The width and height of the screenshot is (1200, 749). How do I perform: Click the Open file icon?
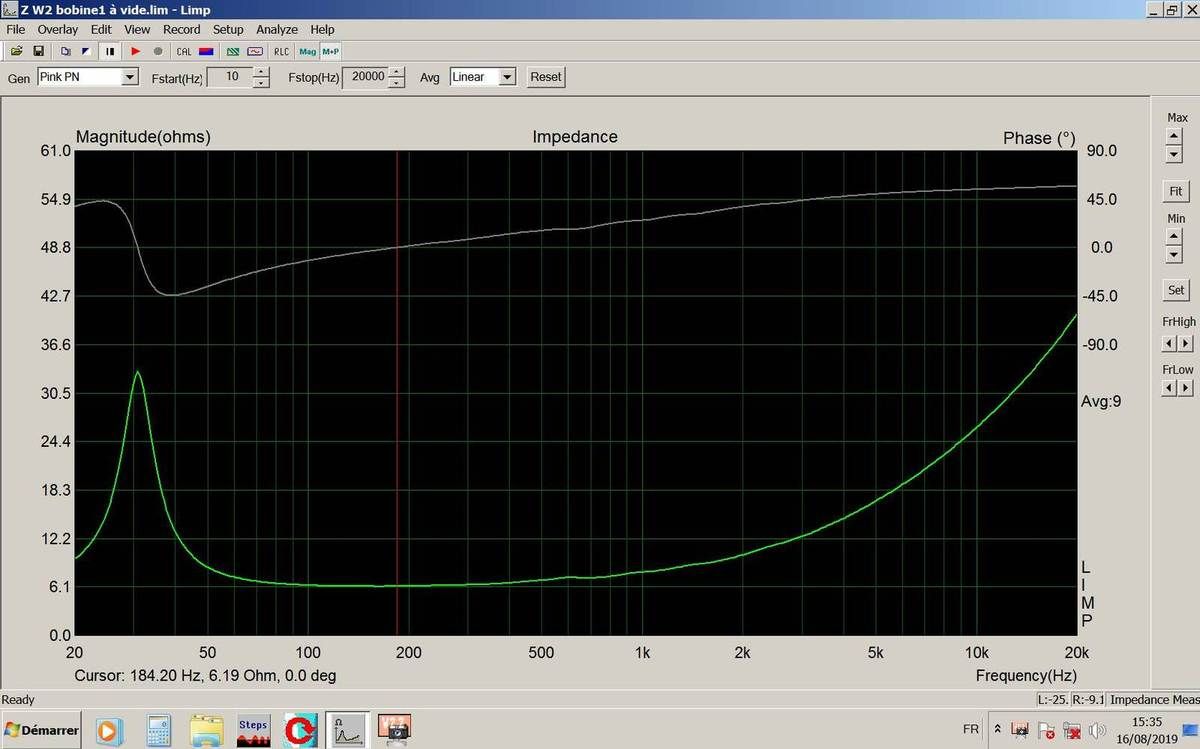point(16,51)
